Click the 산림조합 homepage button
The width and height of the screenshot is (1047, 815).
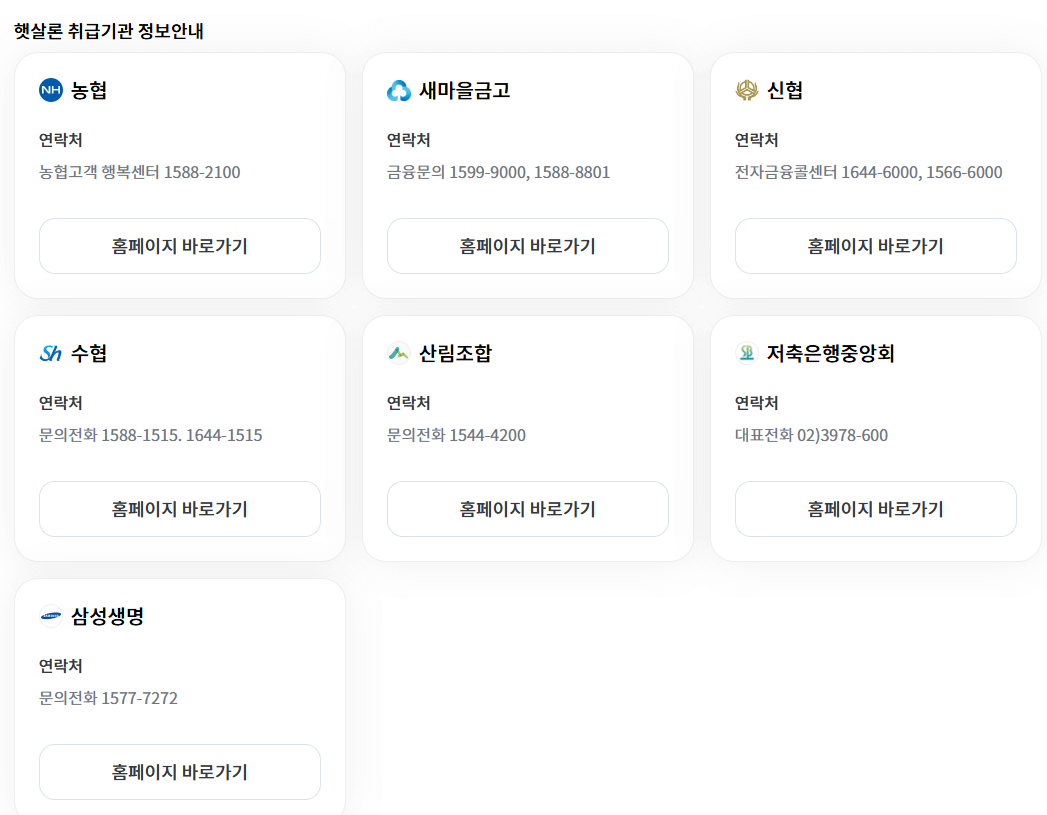(527, 509)
